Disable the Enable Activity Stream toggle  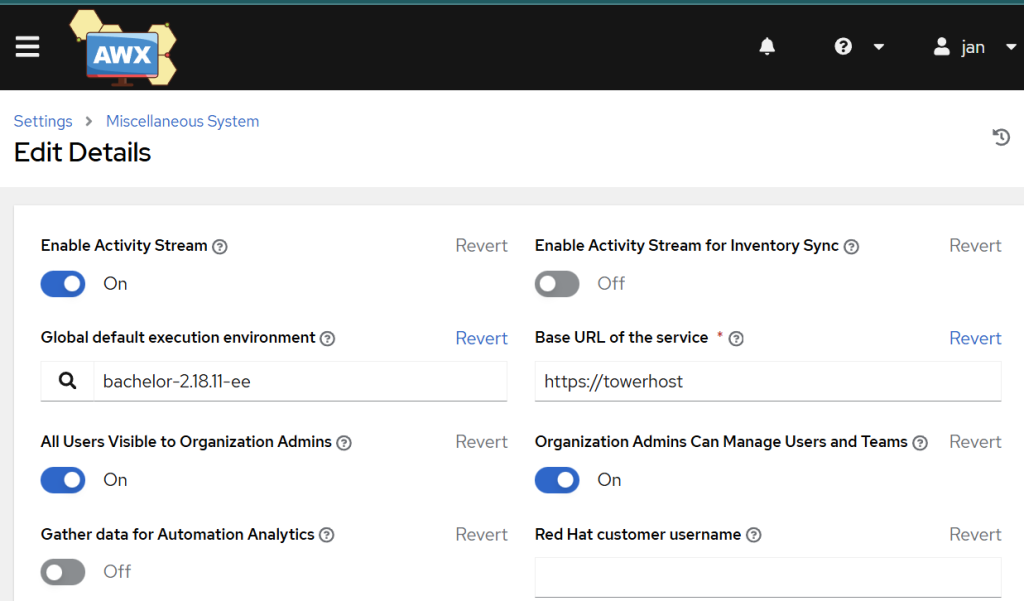pyautogui.click(x=62, y=284)
